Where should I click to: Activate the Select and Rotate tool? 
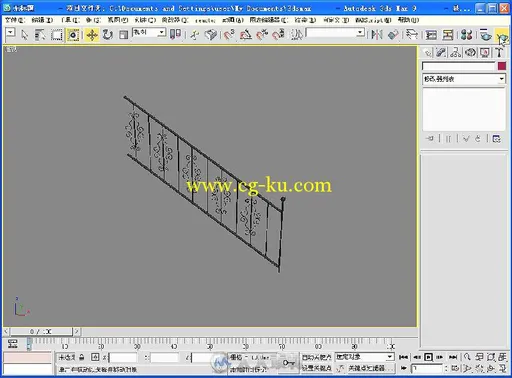point(107,35)
